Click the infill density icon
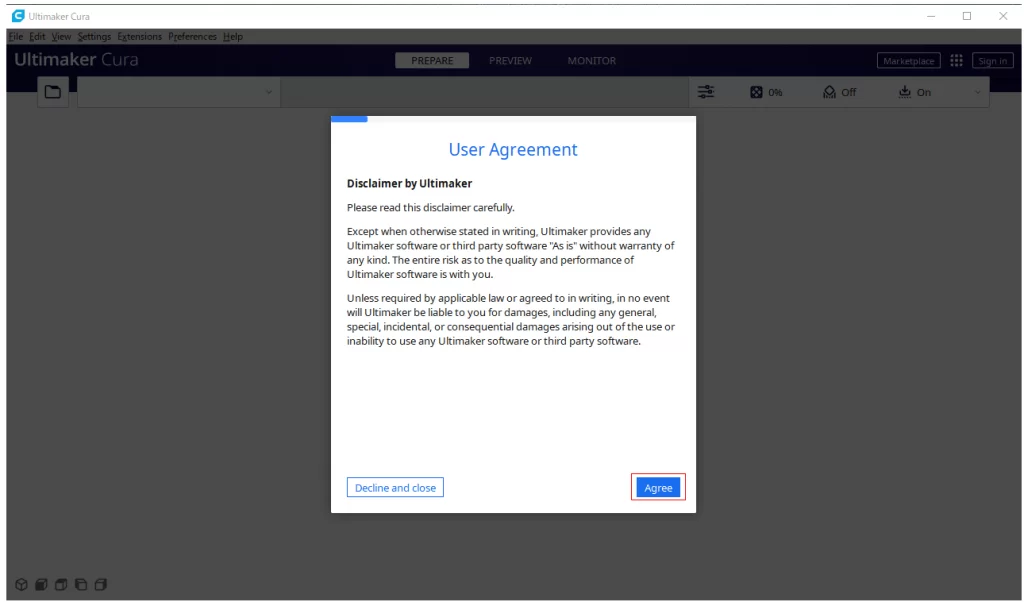Image resolution: width=1024 pixels, height=602 pixels. coord(756,92)
